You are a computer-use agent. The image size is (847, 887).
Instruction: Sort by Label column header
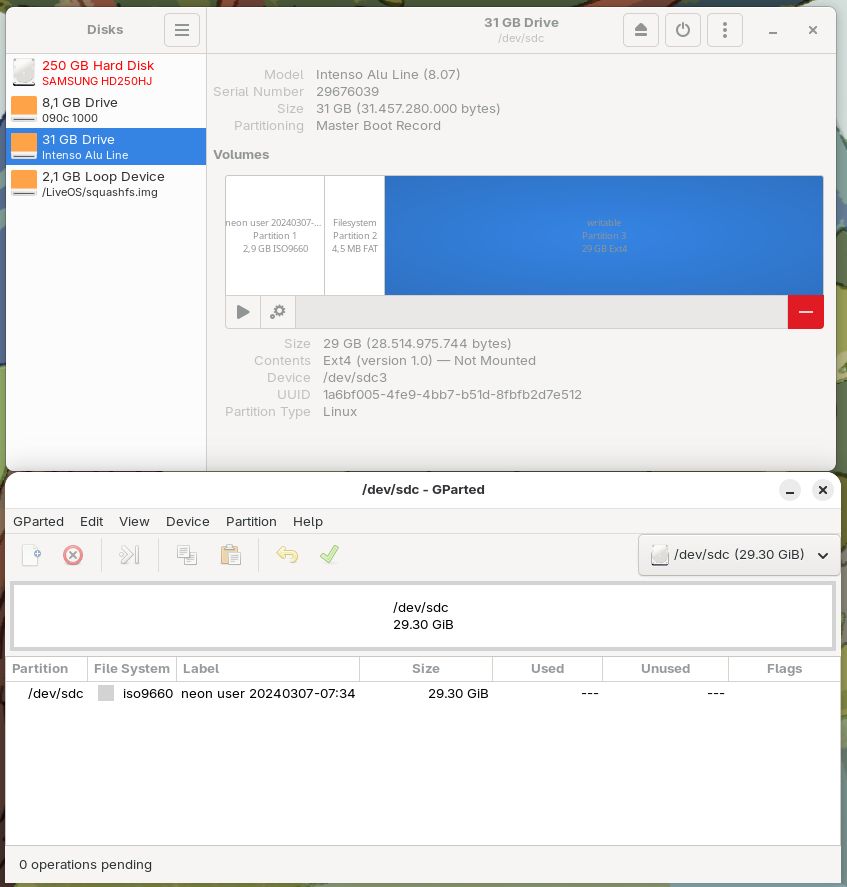pos(268,669)
